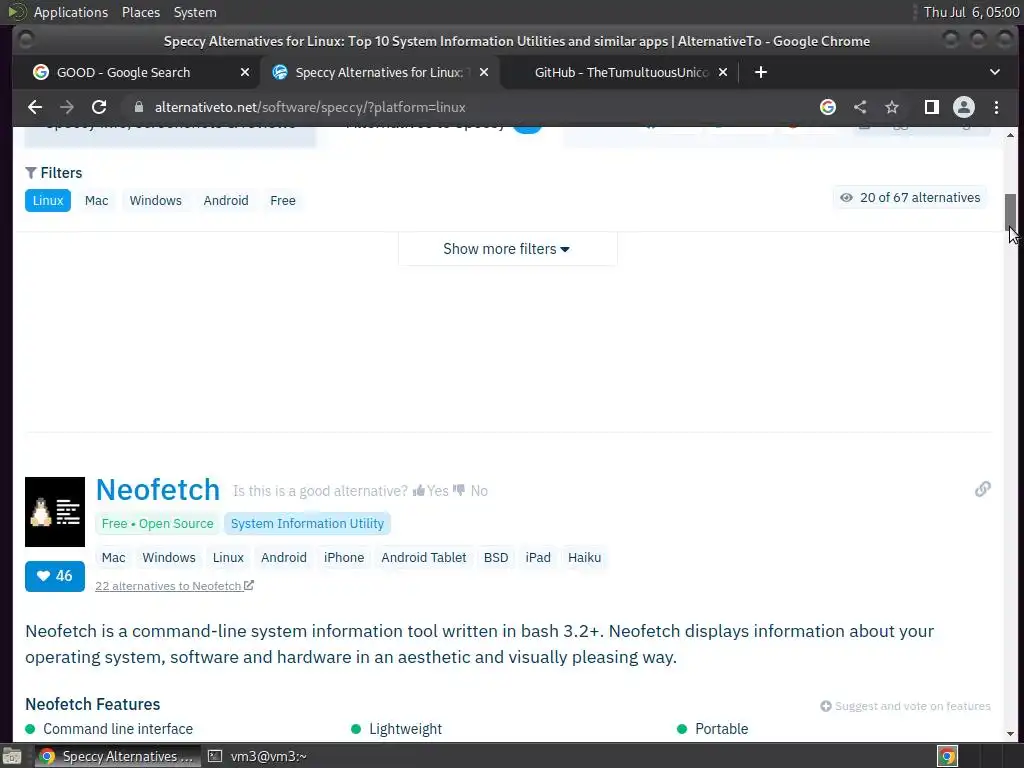Click the show desktop icon in bottom panel
Screen dimensions: 1024x768
tap(12, 756)
